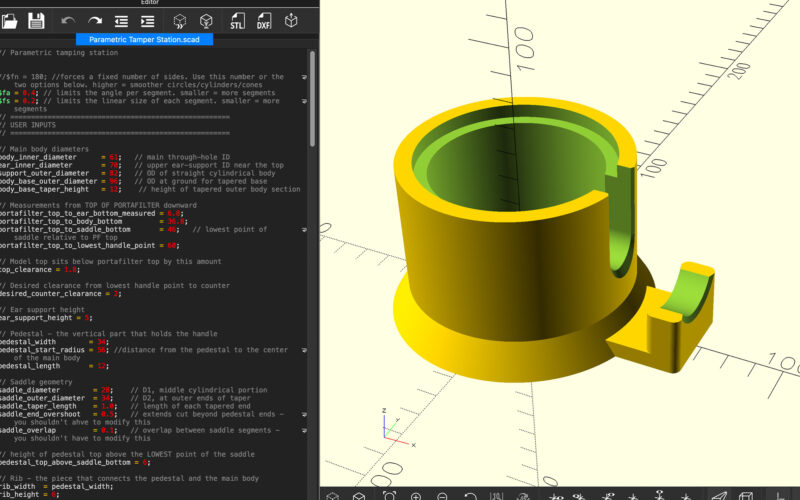800x500 pixels.
Task: Indent the selected code
Action: [147, 21]
